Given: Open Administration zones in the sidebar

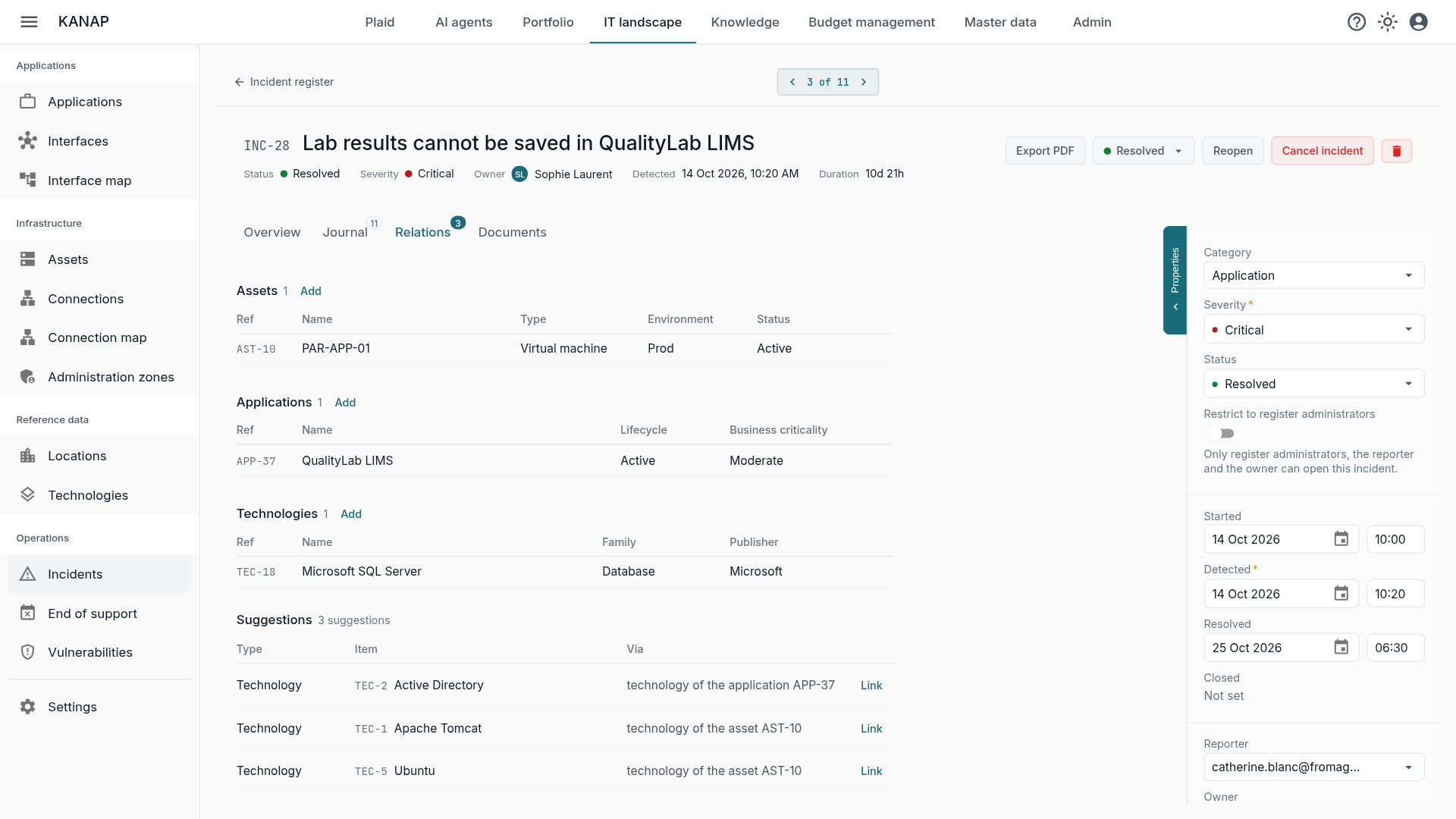Looking at the screenshot, I should (99, 377).
